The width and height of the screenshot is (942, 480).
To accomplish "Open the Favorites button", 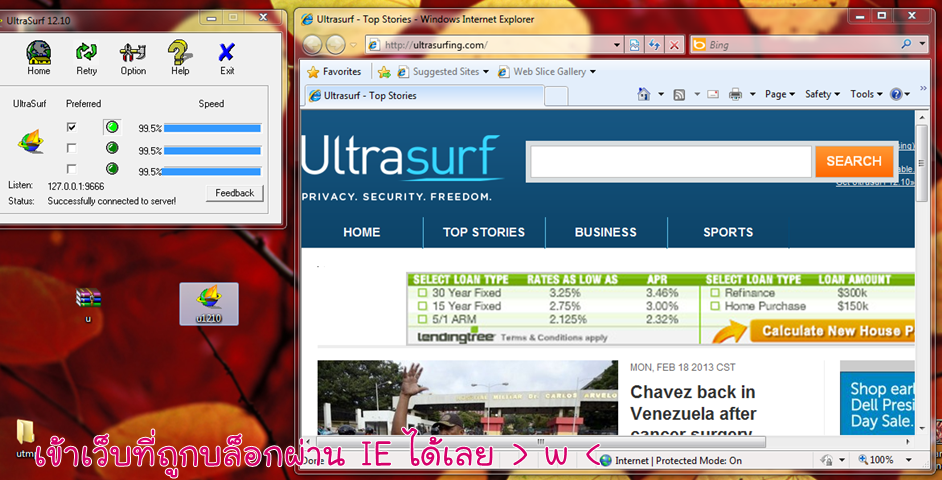I will [x=335, y=72].
